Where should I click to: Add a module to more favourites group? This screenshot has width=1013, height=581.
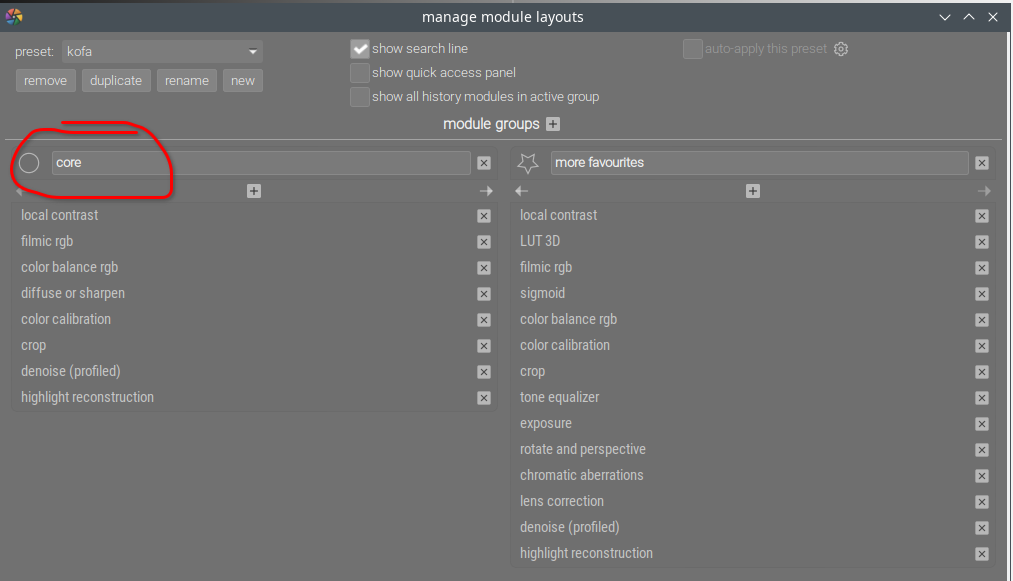(x=753, y=191)
